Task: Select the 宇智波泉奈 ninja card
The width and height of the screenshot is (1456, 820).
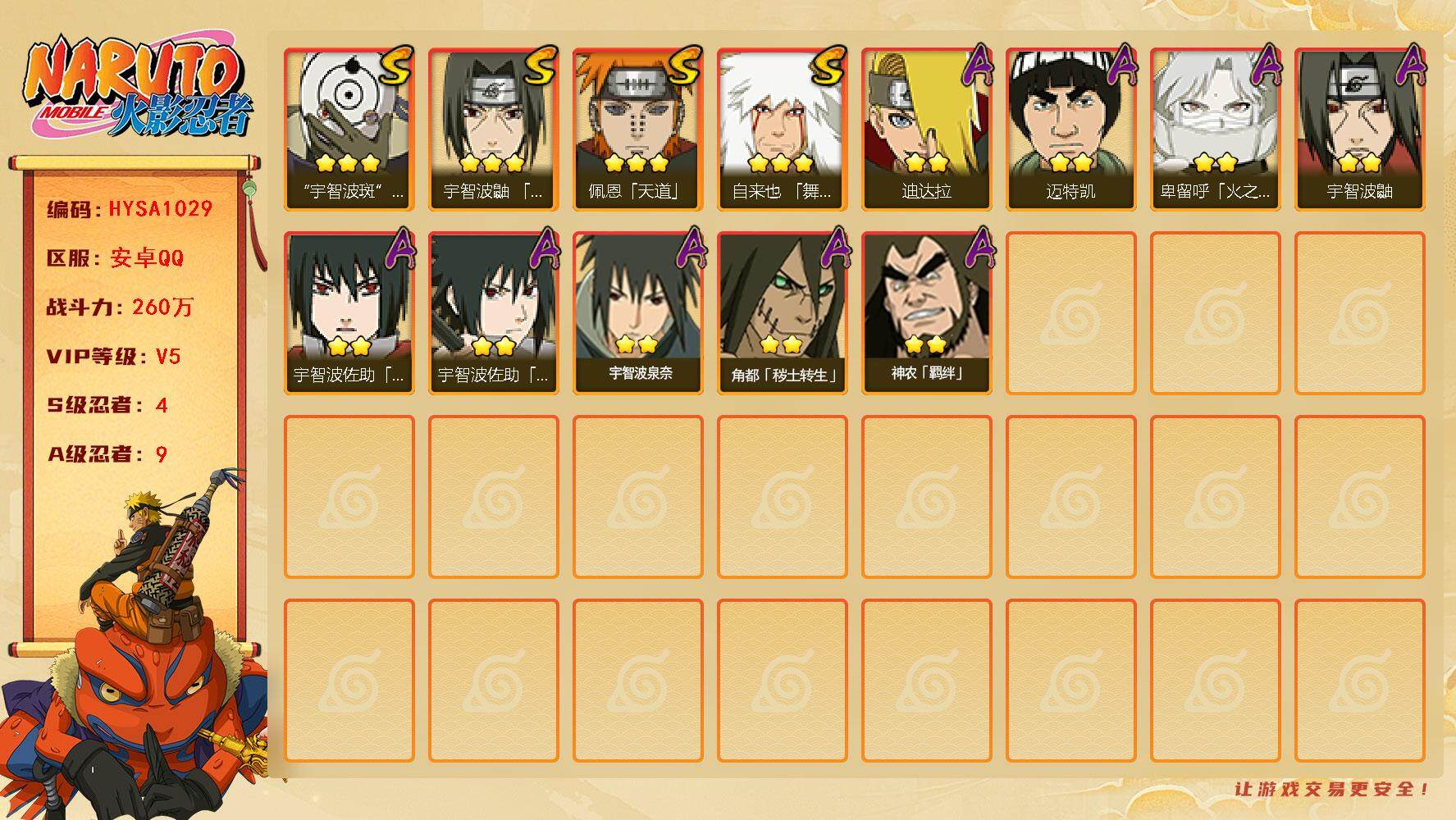Action: click(x=638, y=313)
